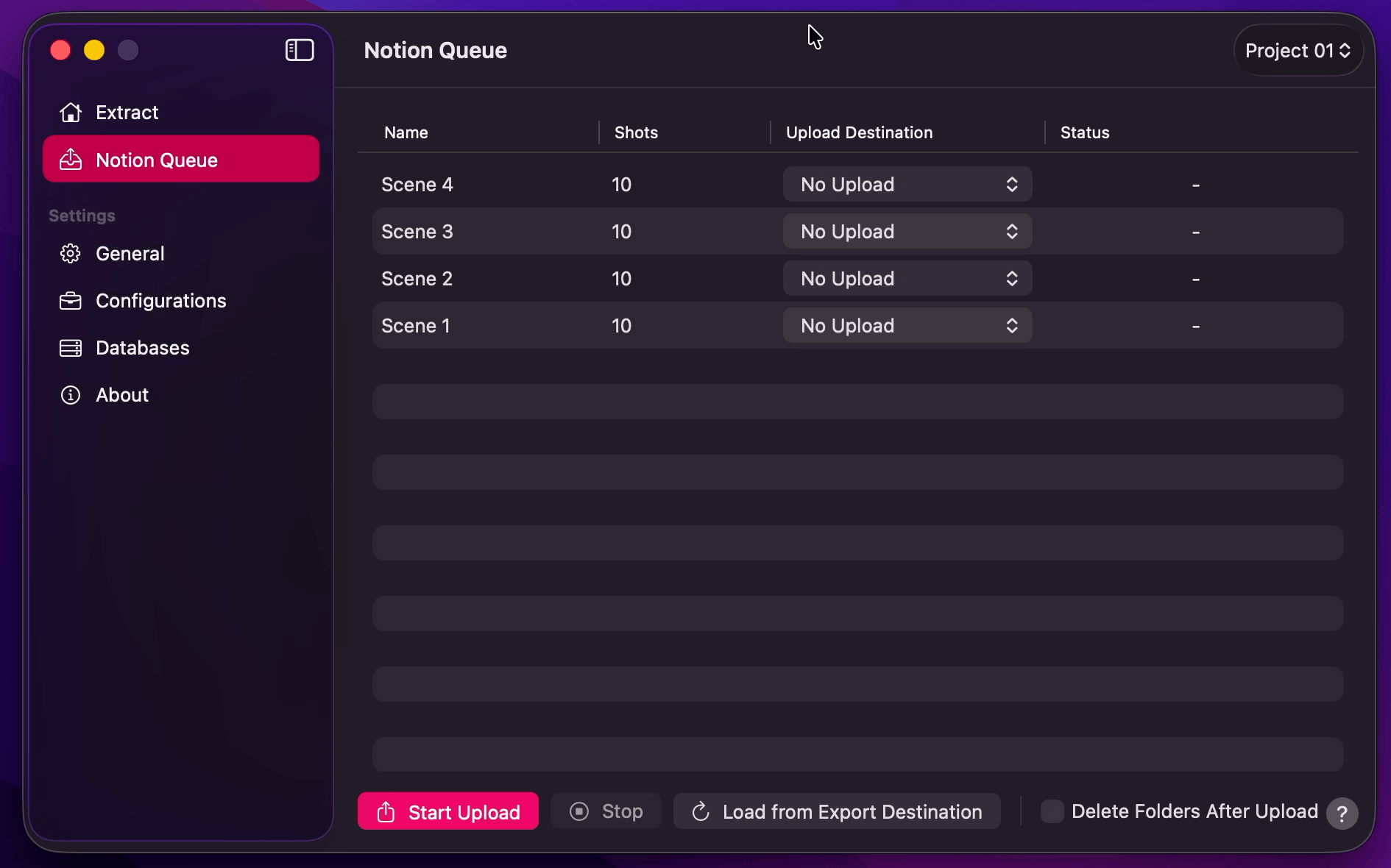Click the Databases stack icon
This screenshot has height=868, width=1391.
[x=71, y=348]
